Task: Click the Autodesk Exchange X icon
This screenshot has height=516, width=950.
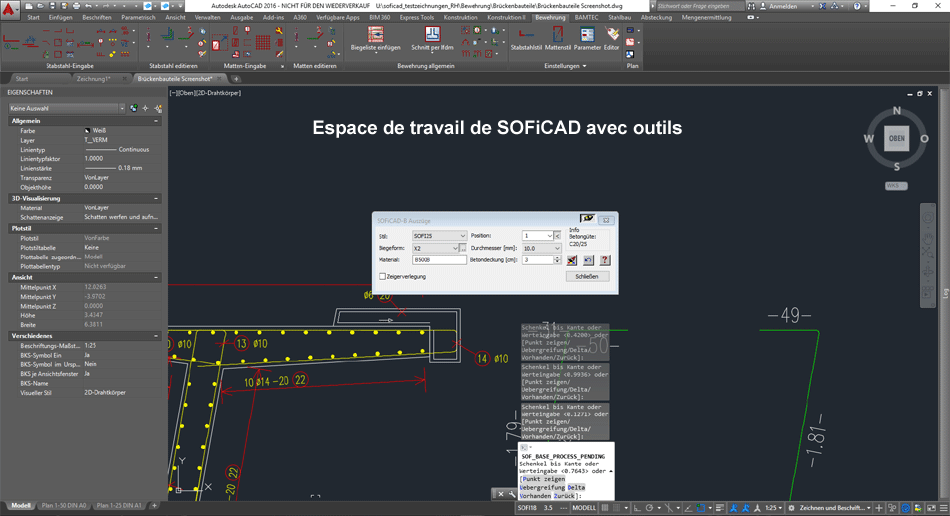Action: click(x=822, y=6)
